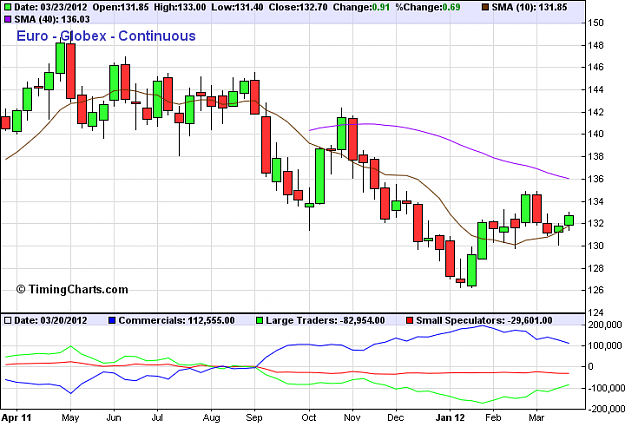This screenshot has width=625, height=440.
Task: Click the purple SMA (40) legend swatch
Action: click(8, 19)
